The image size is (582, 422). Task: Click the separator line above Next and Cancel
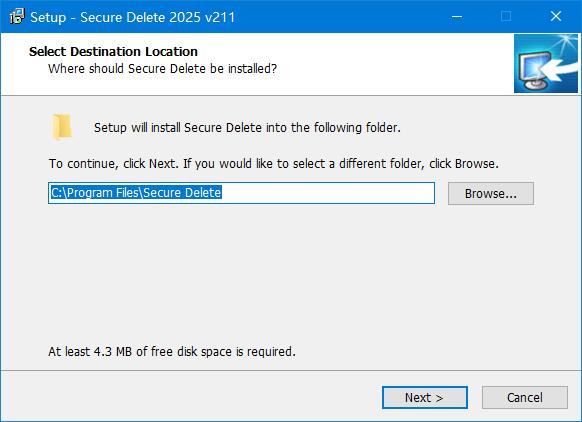click(x=291, y=370)
